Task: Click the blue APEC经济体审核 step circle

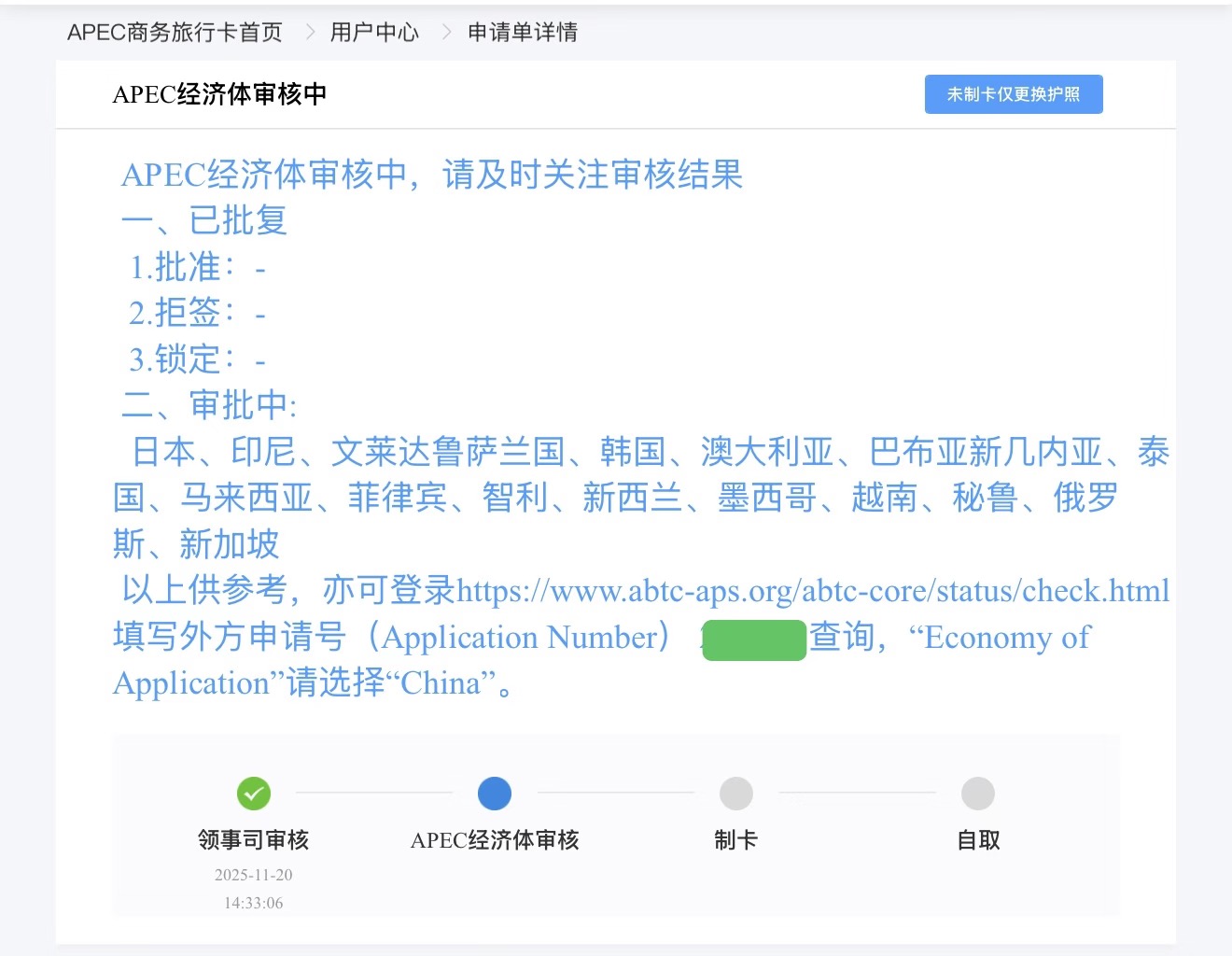Action: tap(495, 794)
